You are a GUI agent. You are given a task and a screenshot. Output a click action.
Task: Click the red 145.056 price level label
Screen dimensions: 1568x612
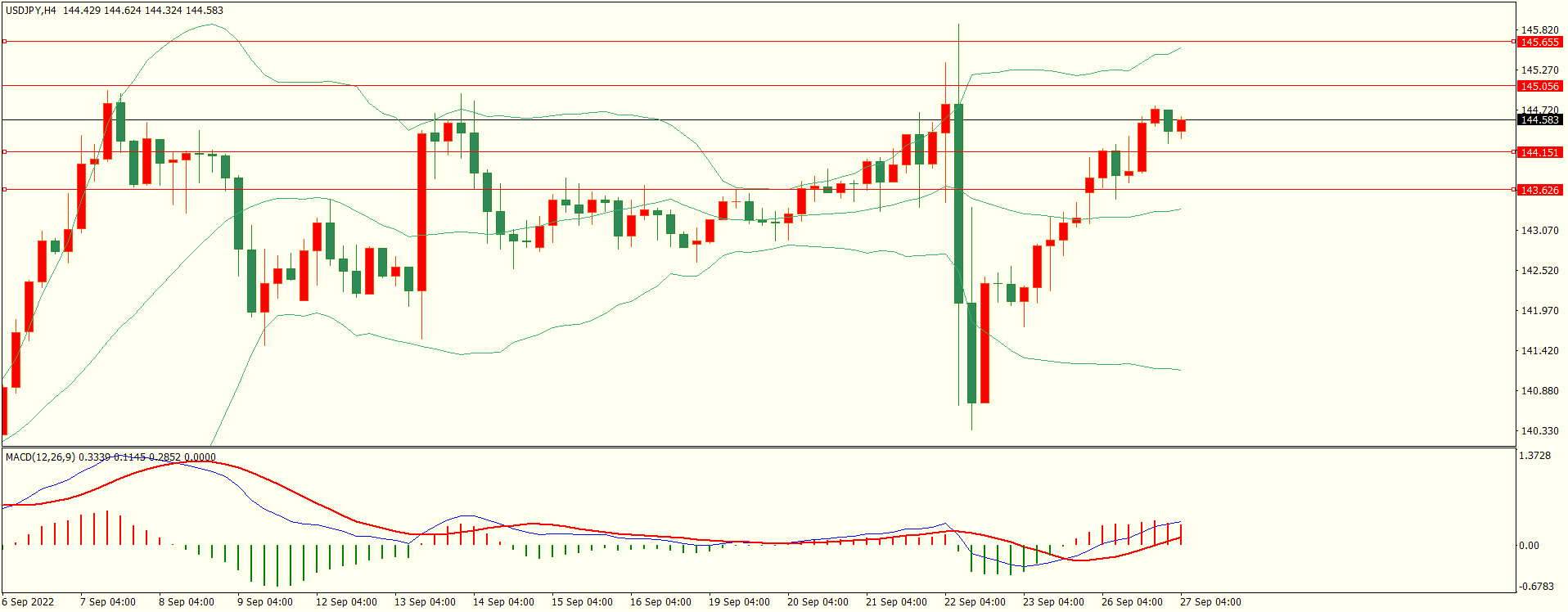coord(1539,87)
